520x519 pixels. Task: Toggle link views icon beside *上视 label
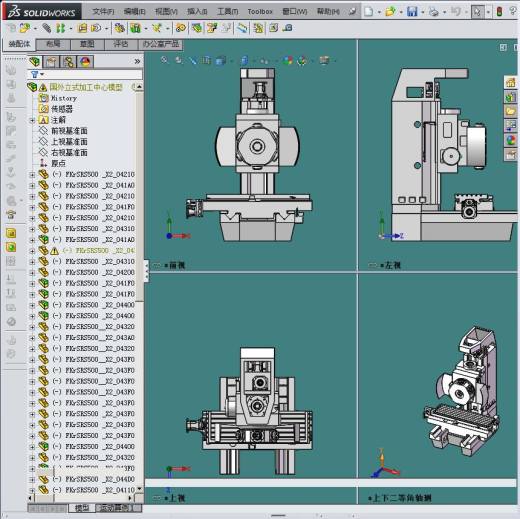(x=156, y=498)
